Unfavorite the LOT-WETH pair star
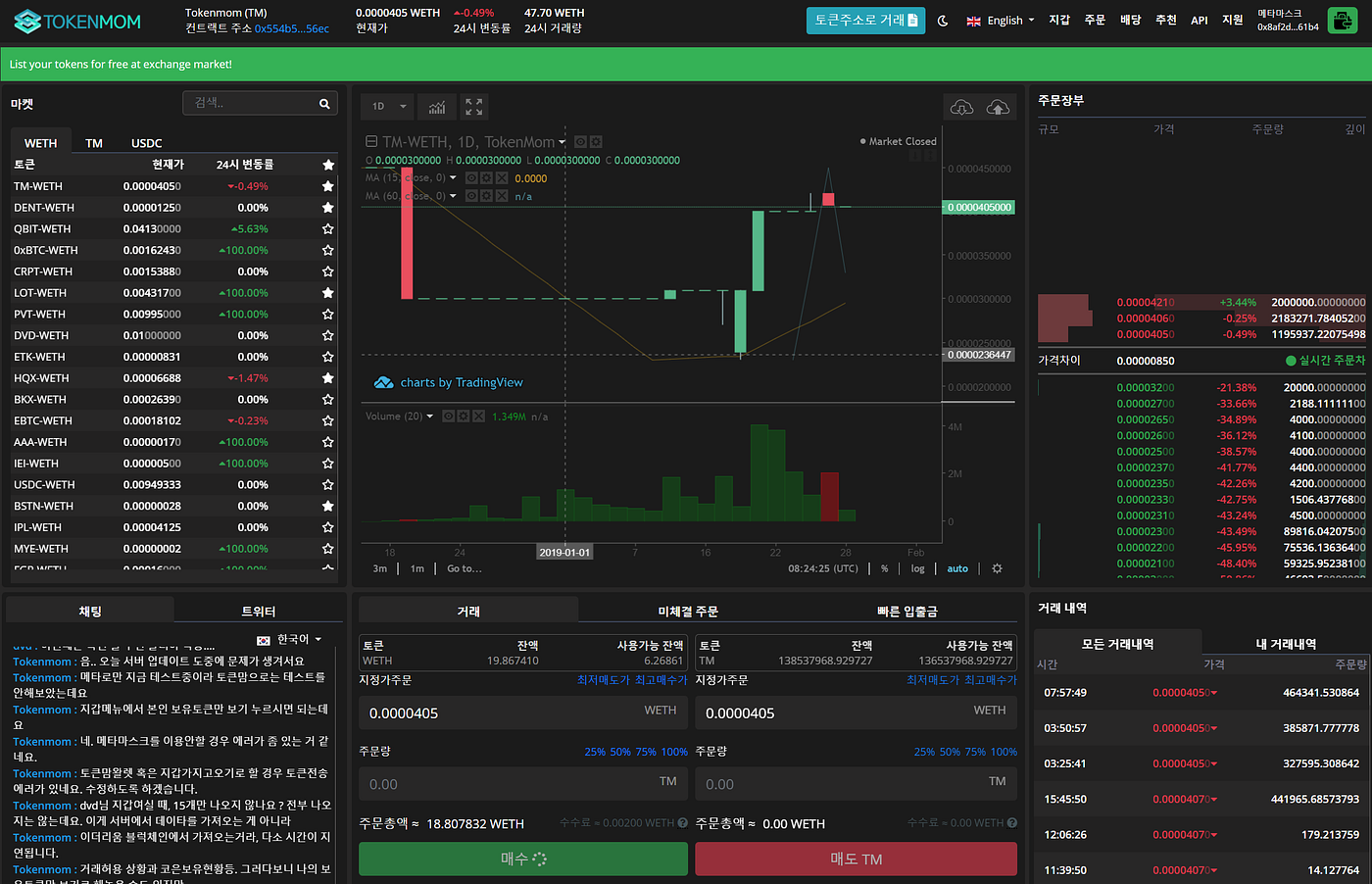Screen dimensions: 1372x884 click(x=328, y=293)
